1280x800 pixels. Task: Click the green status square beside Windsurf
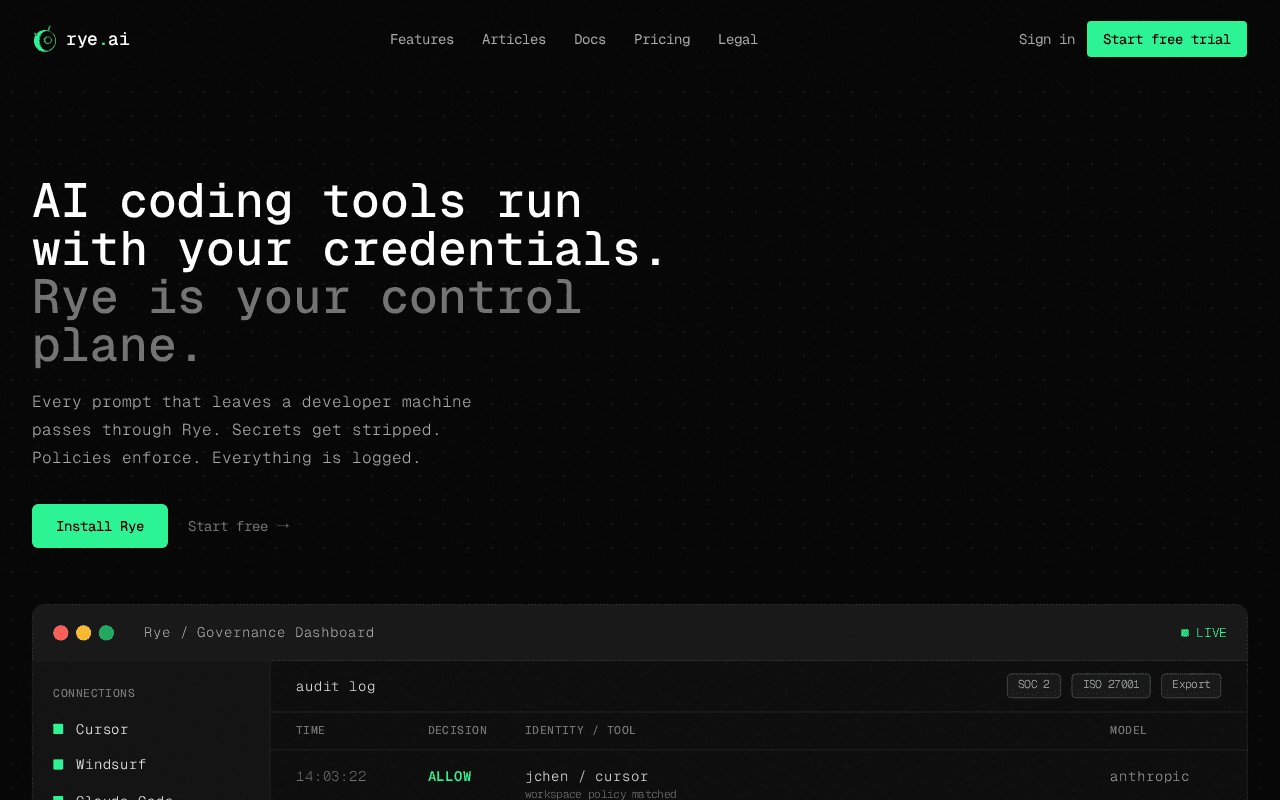pyautogui.click(x=58, y=764)
